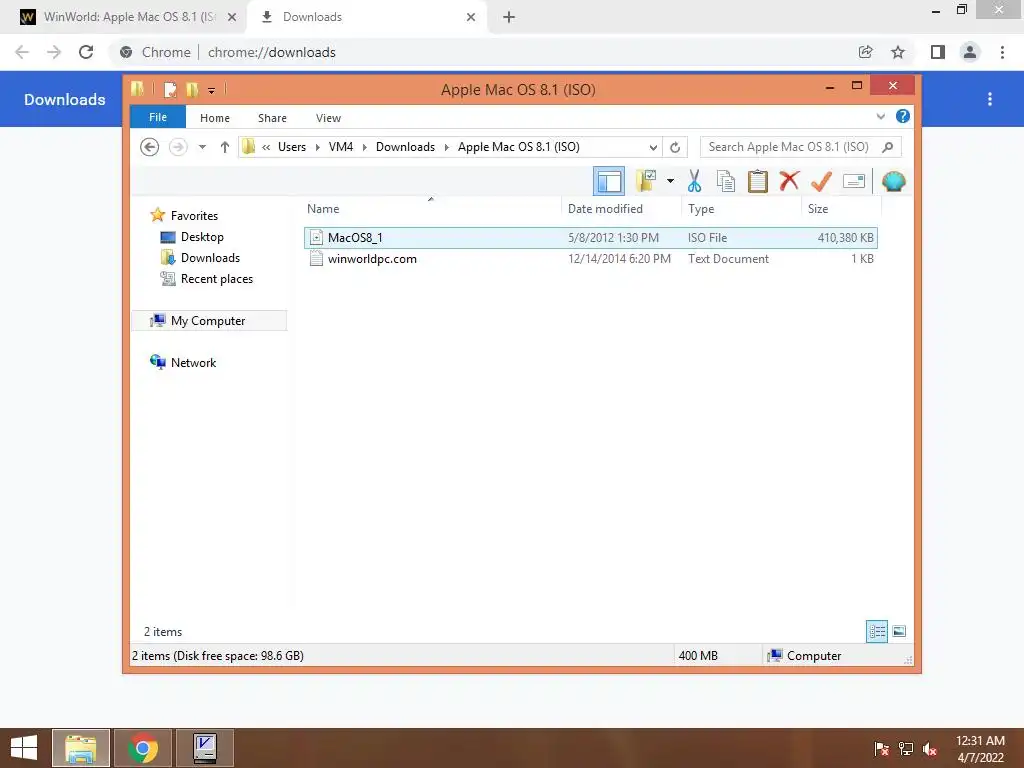Click the Downloads breadcrumb segment

405,147
